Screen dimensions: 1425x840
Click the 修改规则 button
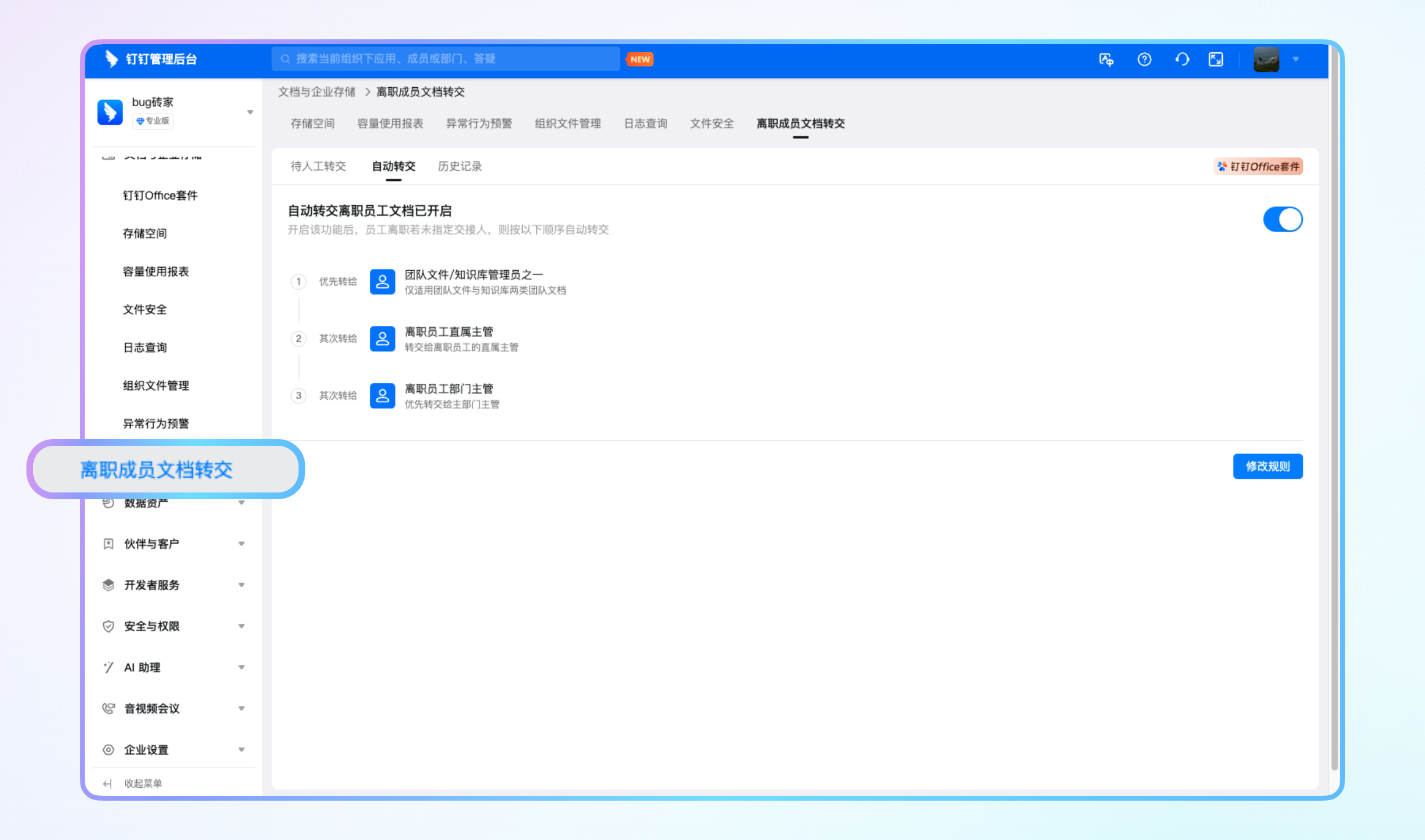[x=1268, y=467]
